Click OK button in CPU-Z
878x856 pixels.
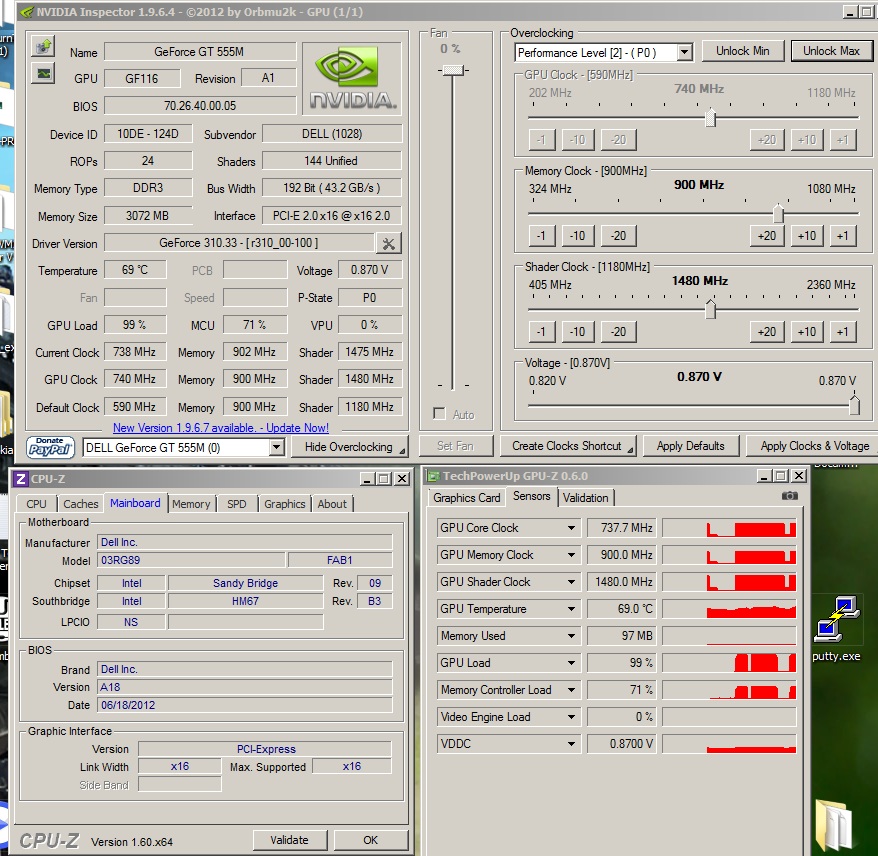click(x=371, y=840)
